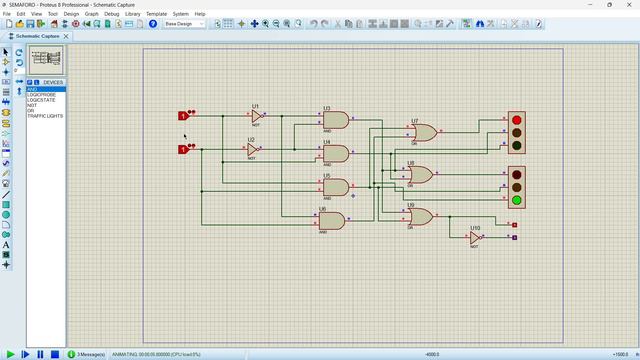Choose the 2D text 'A' tool
Image resolution: width=640 pixels, height=360 pixels.
[6, 245]
